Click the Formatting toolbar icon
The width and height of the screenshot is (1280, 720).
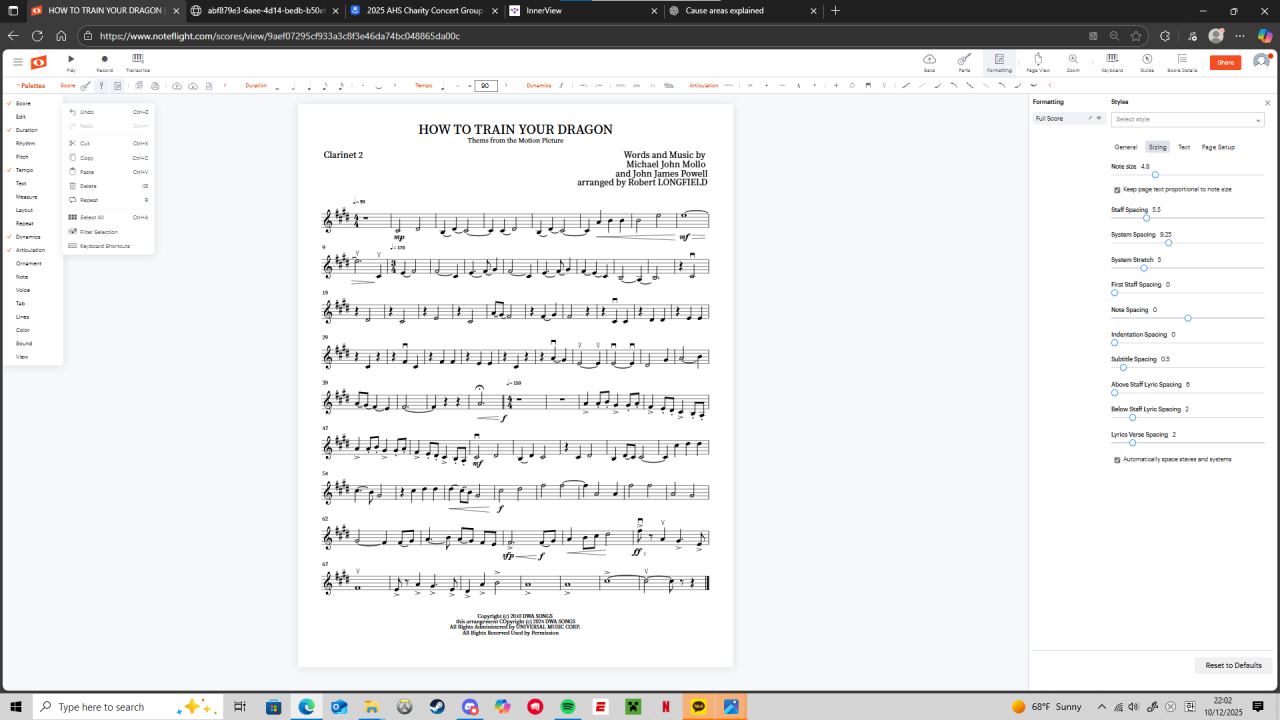tap(999, 62)
